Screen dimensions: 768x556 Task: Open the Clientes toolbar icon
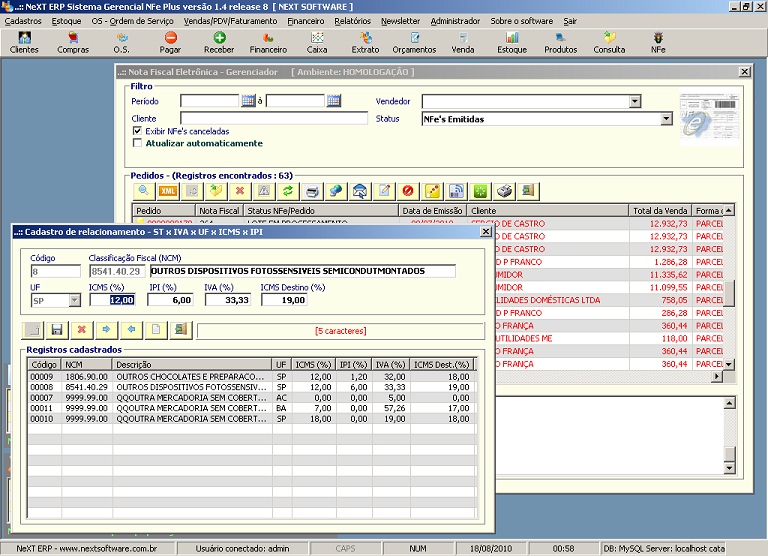point(24,43)
